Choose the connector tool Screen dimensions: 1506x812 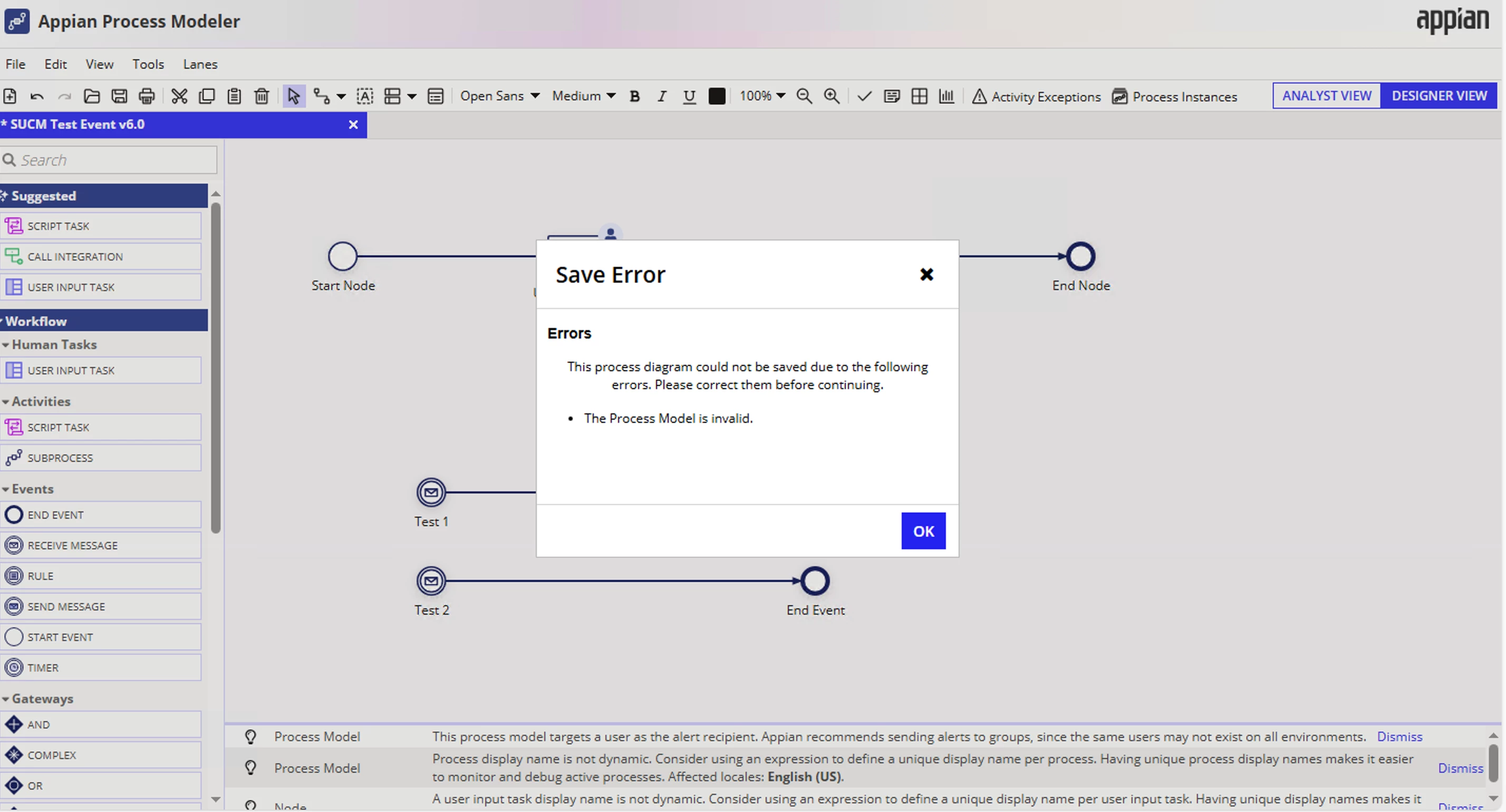click(x=322, y=96)
